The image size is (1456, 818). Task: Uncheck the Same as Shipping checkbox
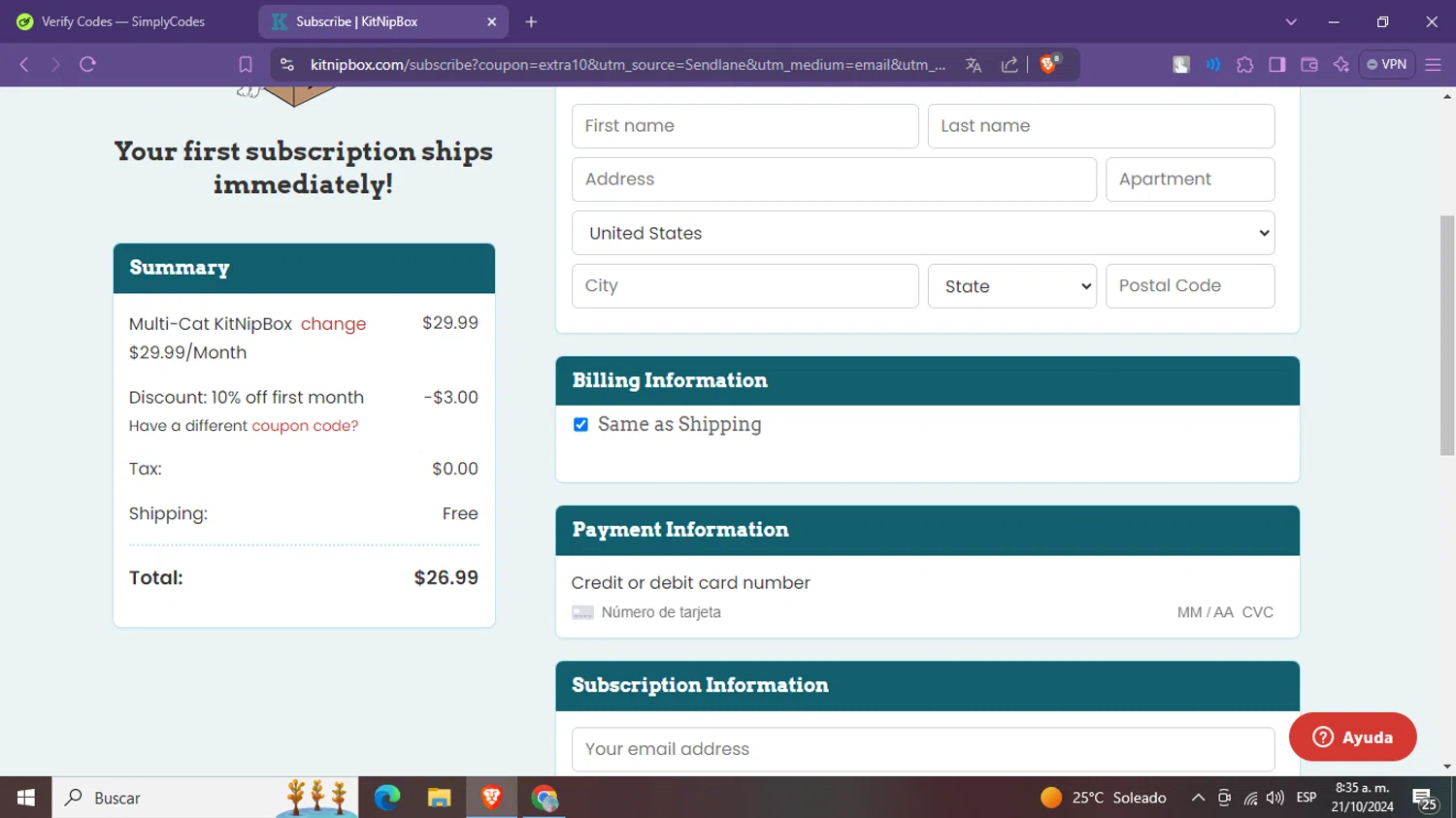[x=580, y=424]
